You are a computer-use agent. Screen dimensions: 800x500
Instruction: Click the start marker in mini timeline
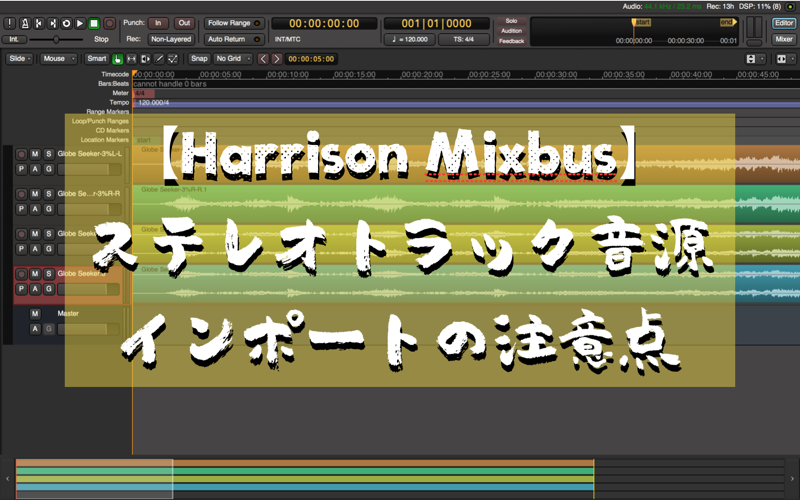pyautogui.click(x=641, y=22)
